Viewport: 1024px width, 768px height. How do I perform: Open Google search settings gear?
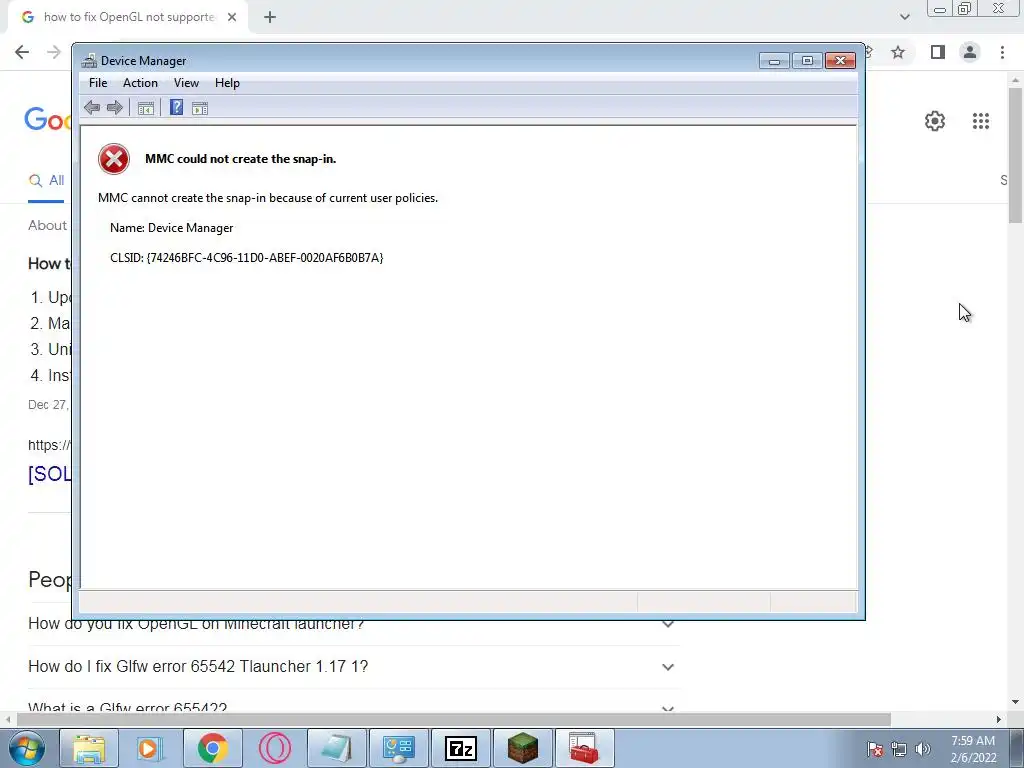click(935, 121)
